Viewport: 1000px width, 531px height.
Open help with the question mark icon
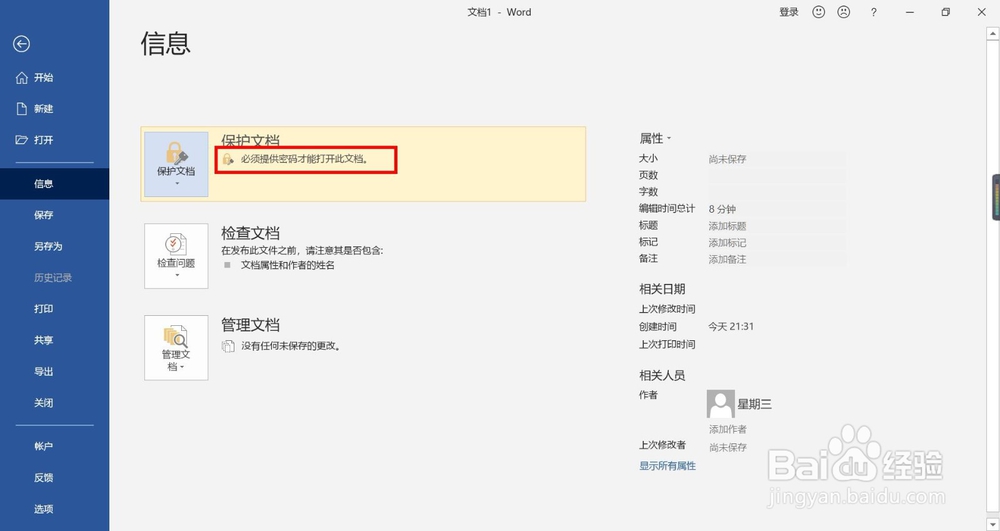[x=873, y=12]
